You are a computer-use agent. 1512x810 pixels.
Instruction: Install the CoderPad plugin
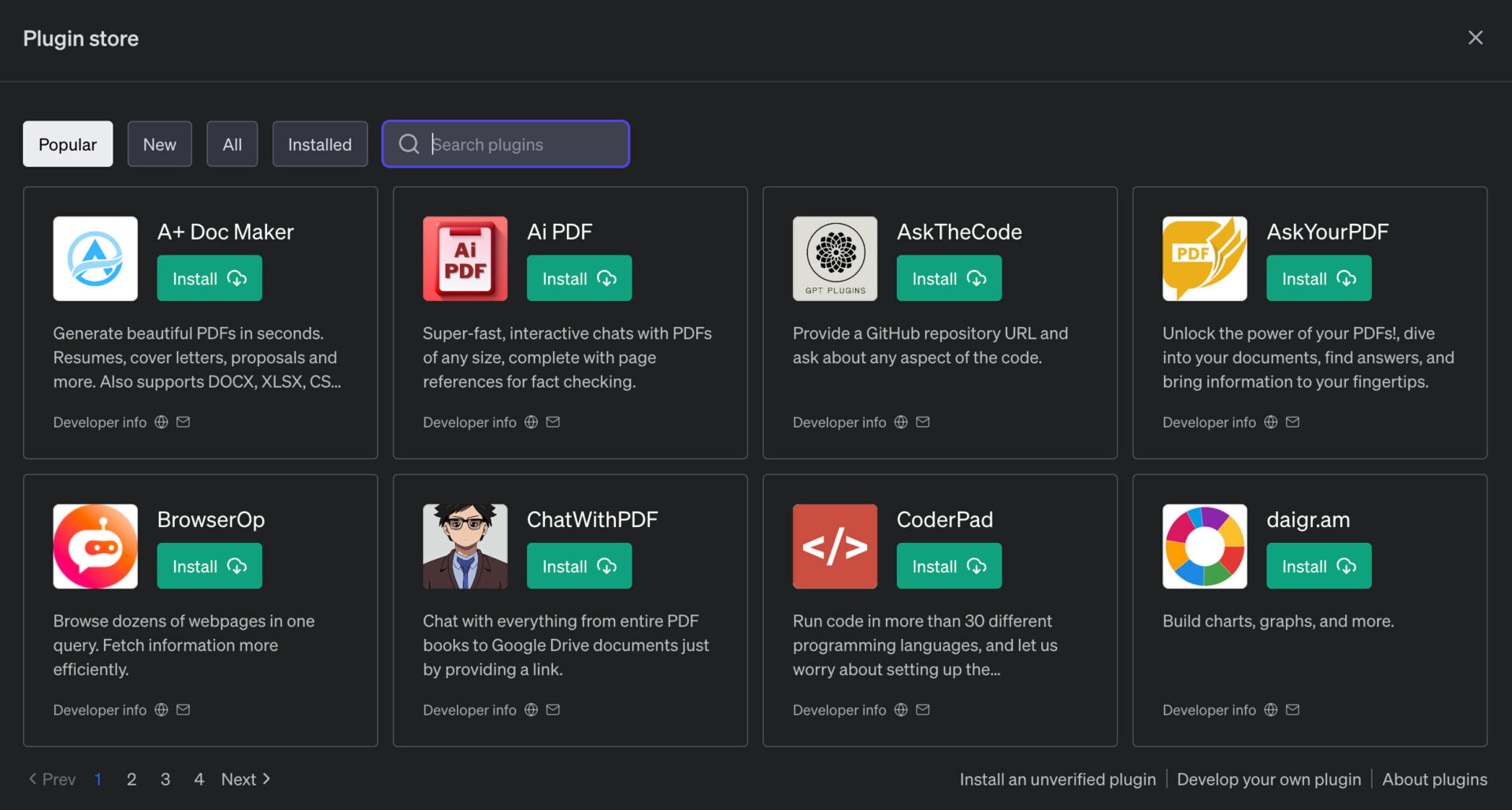[x=949, y=566]
